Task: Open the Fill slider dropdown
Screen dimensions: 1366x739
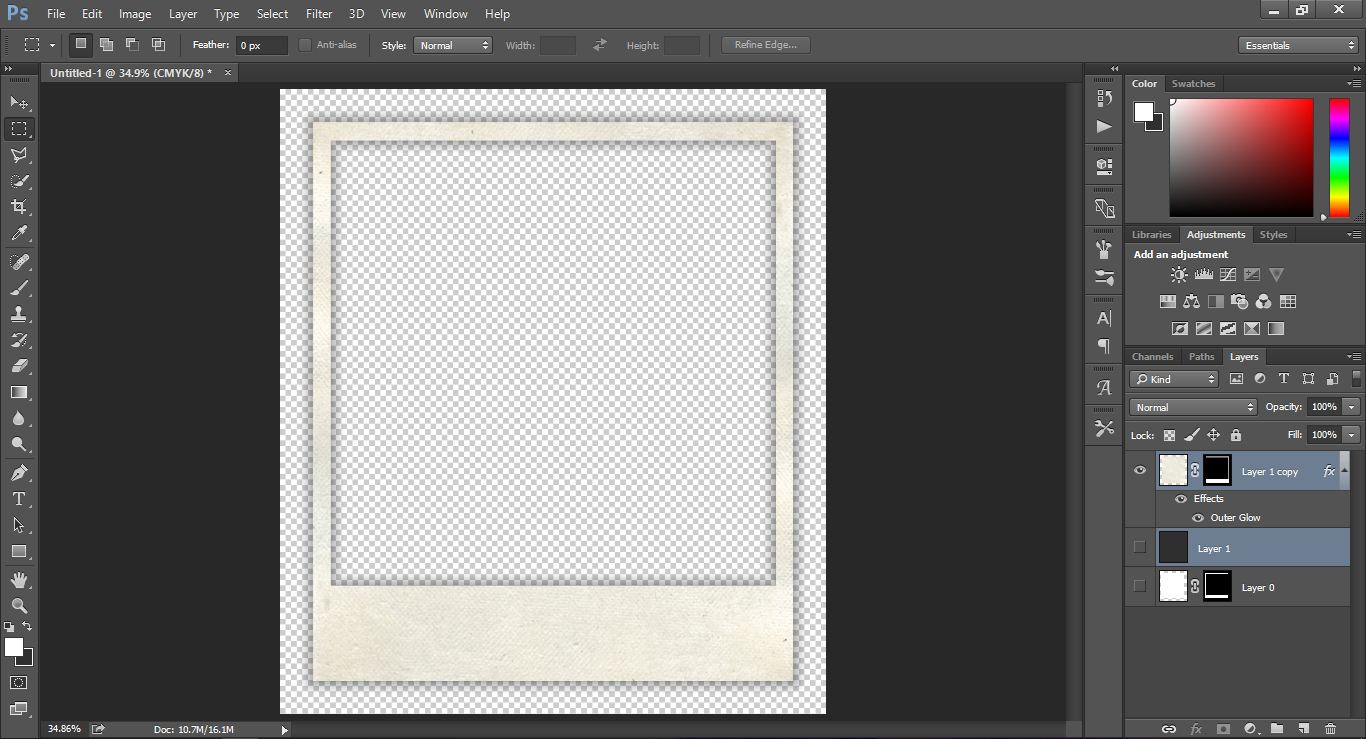Action: click(x=1352, y=435)
